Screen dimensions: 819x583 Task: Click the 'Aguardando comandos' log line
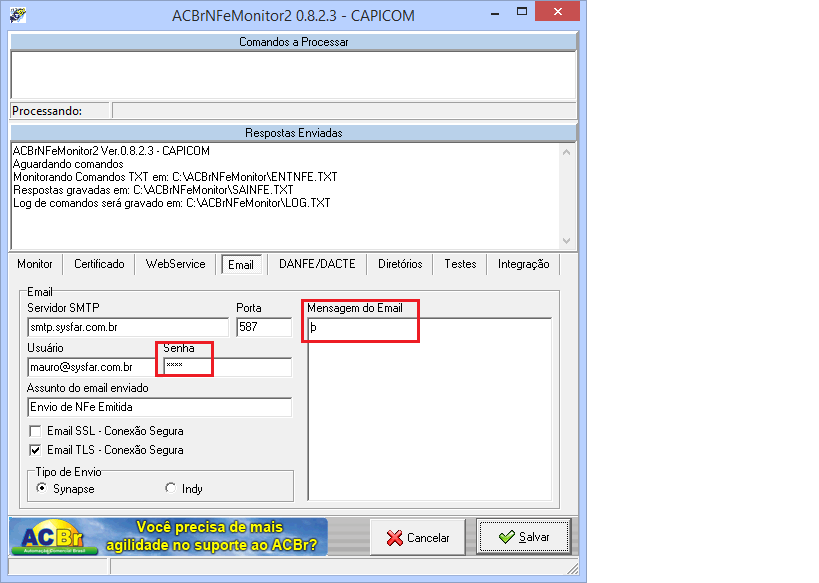[68, 164]
